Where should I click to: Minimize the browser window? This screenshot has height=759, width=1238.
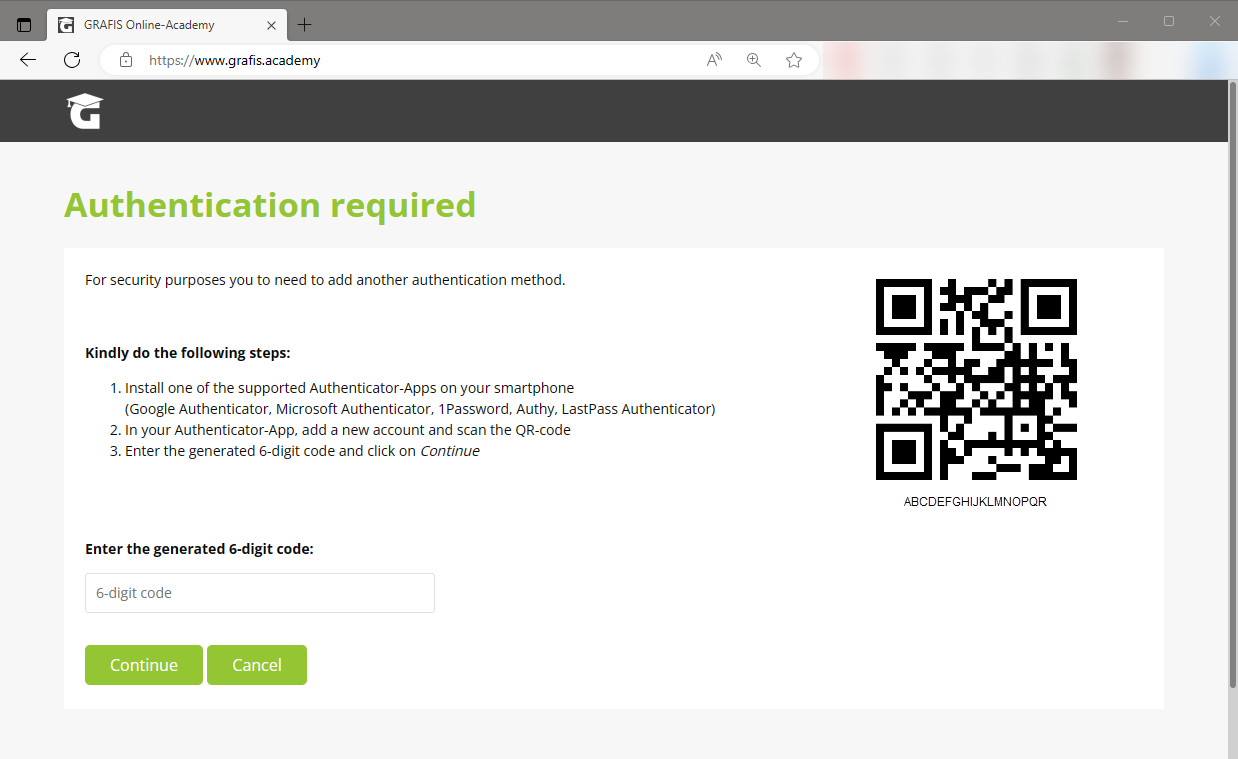coord(1123,21)
